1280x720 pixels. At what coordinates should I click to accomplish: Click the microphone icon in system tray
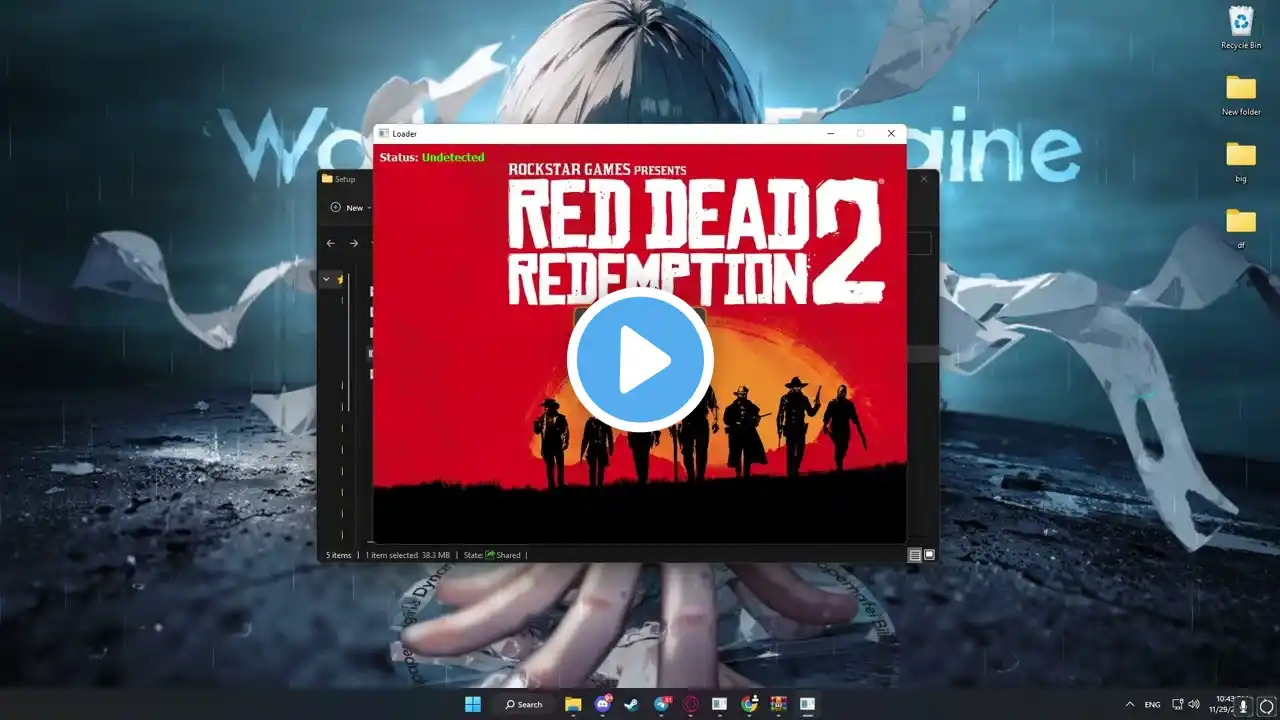[x=1244, y=705]
